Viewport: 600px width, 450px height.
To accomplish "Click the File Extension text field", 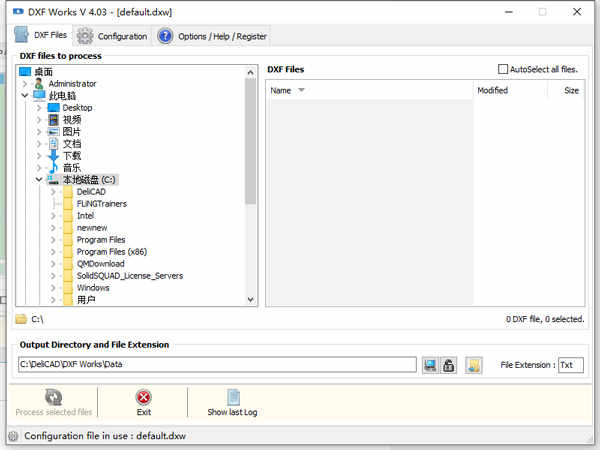I will pyautogui.click(x=571, y=365).
